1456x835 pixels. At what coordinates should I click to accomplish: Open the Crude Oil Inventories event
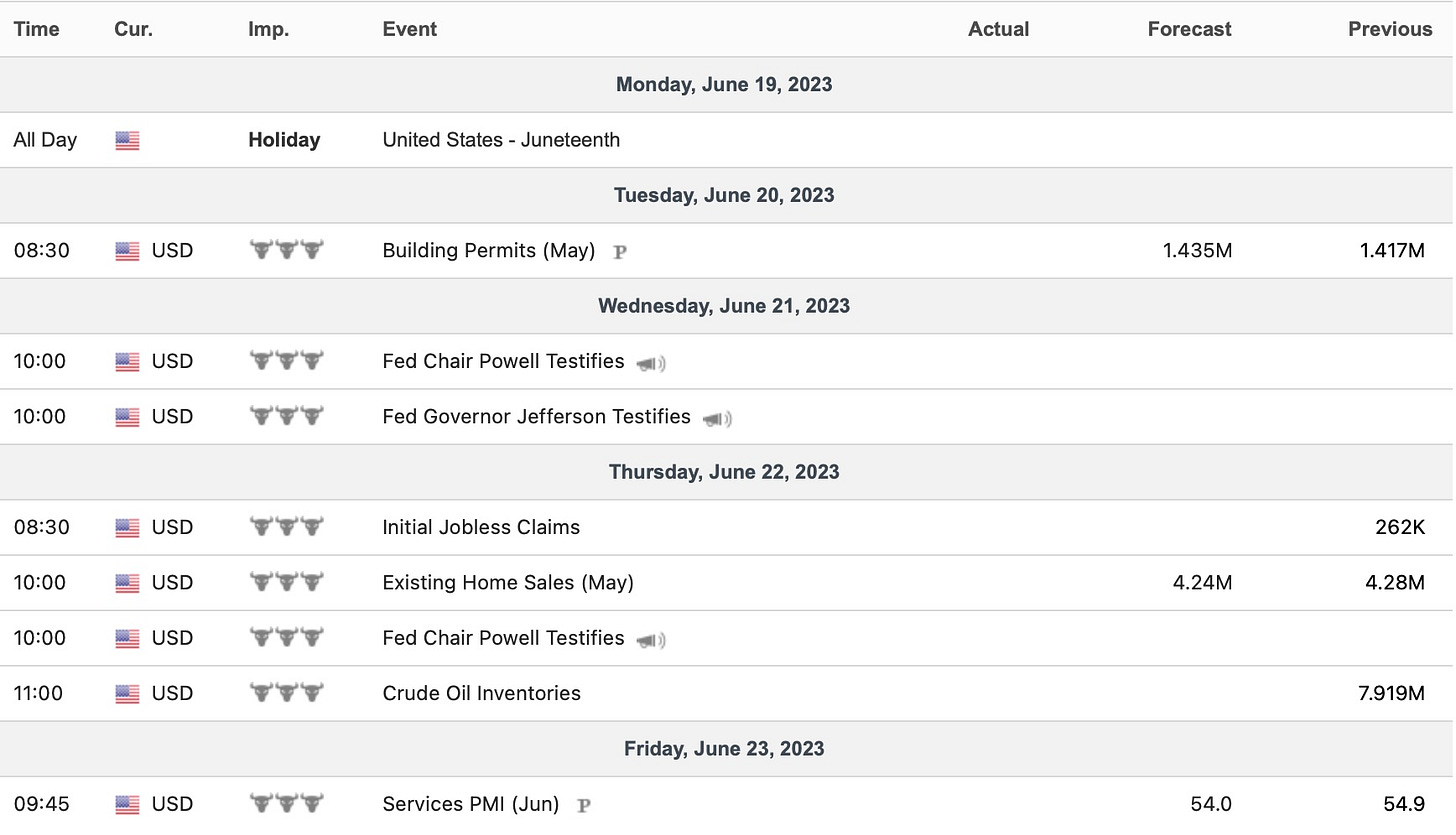point(481,693)
